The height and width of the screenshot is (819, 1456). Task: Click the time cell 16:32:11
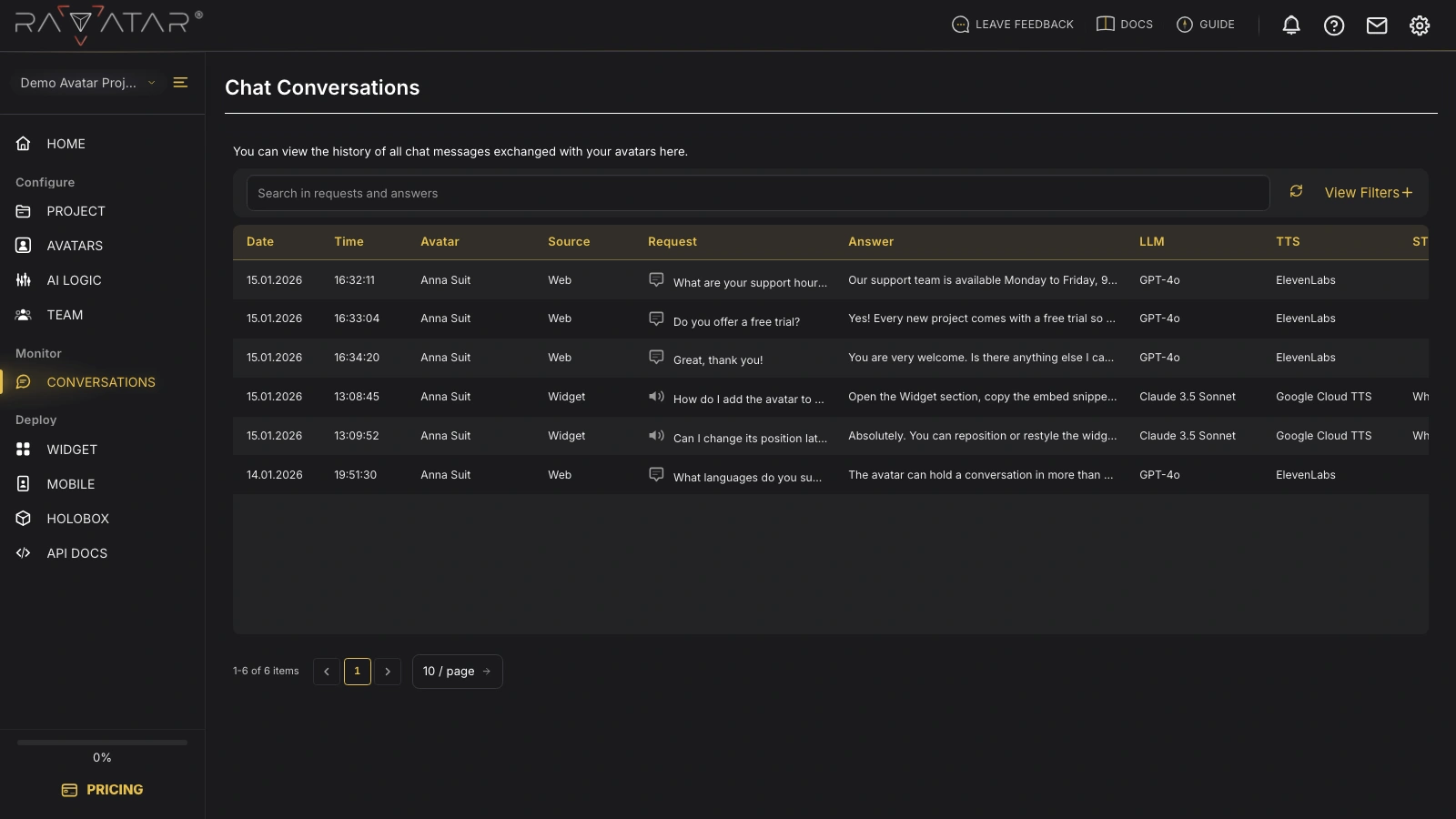pyautogui.click(x=354, y=280)
